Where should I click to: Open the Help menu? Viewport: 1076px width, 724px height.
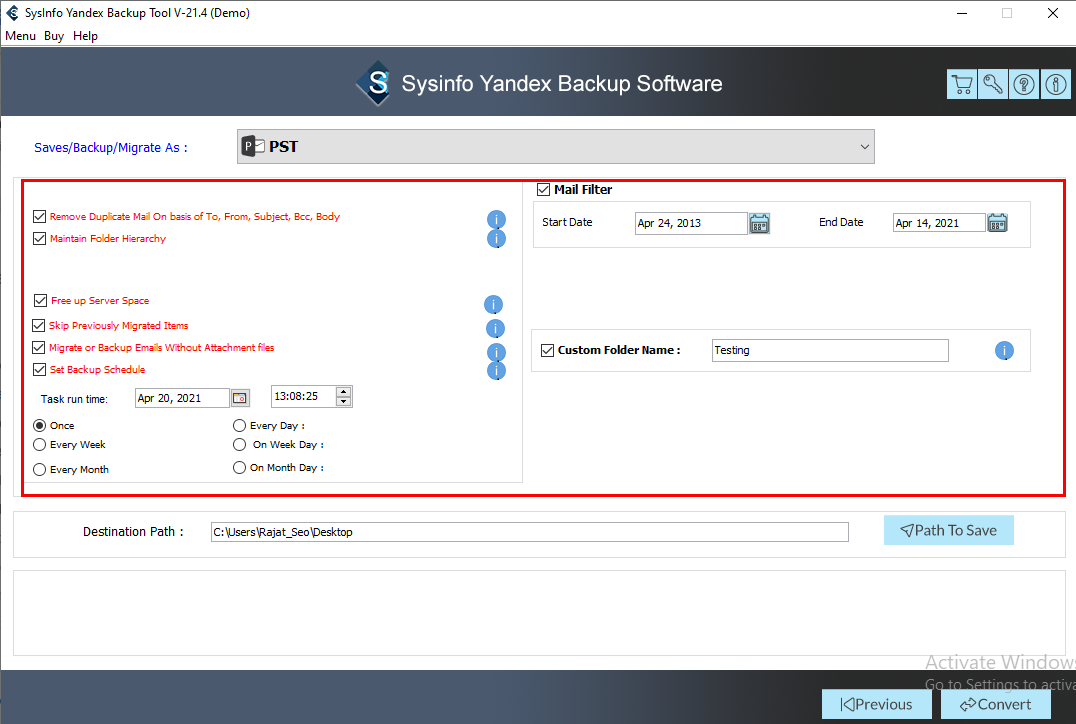86,36
